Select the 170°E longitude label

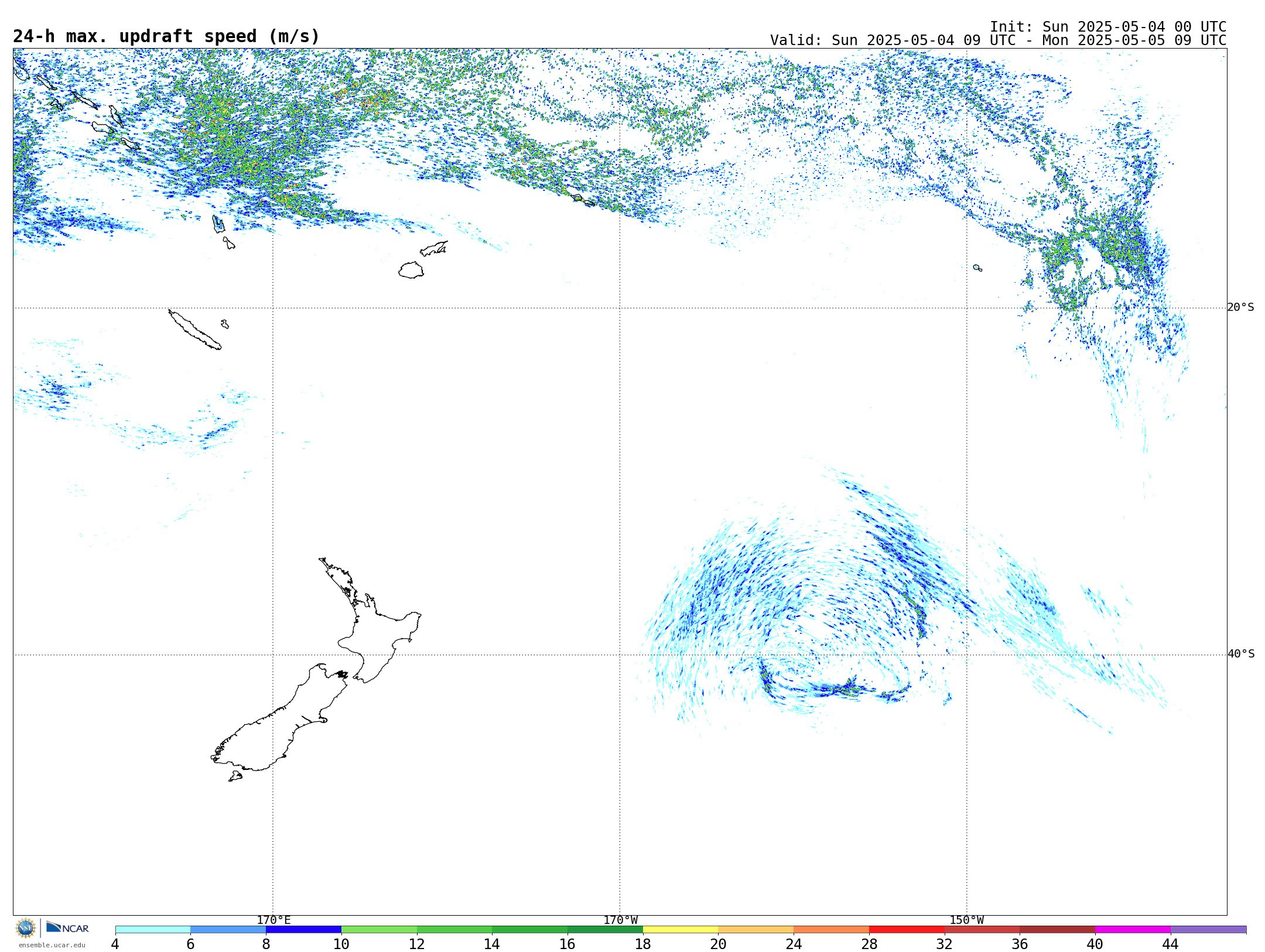[x=273, y=920]
